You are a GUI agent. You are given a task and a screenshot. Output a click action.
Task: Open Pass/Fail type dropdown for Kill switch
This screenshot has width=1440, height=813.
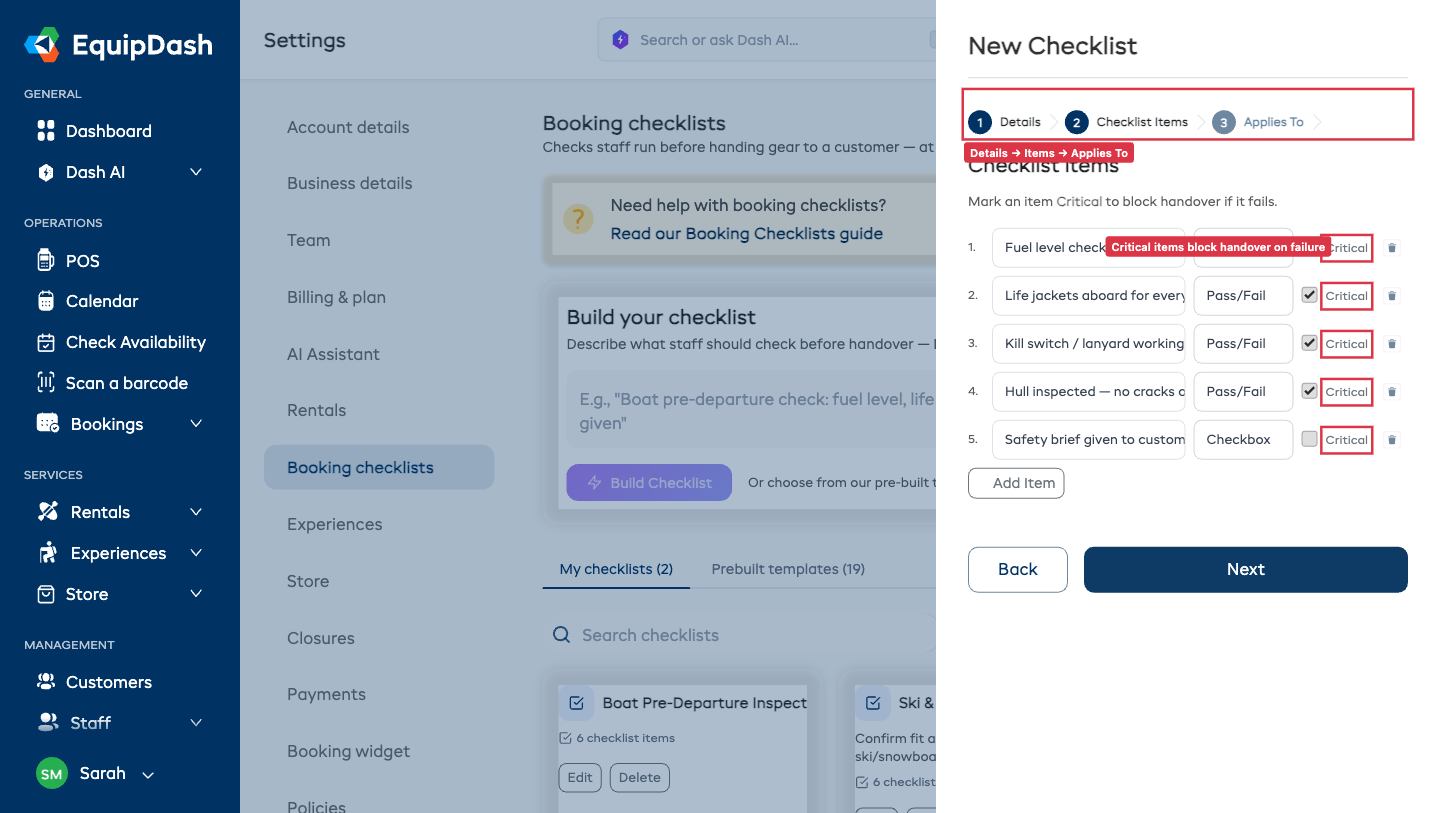tap(1243, 344)
